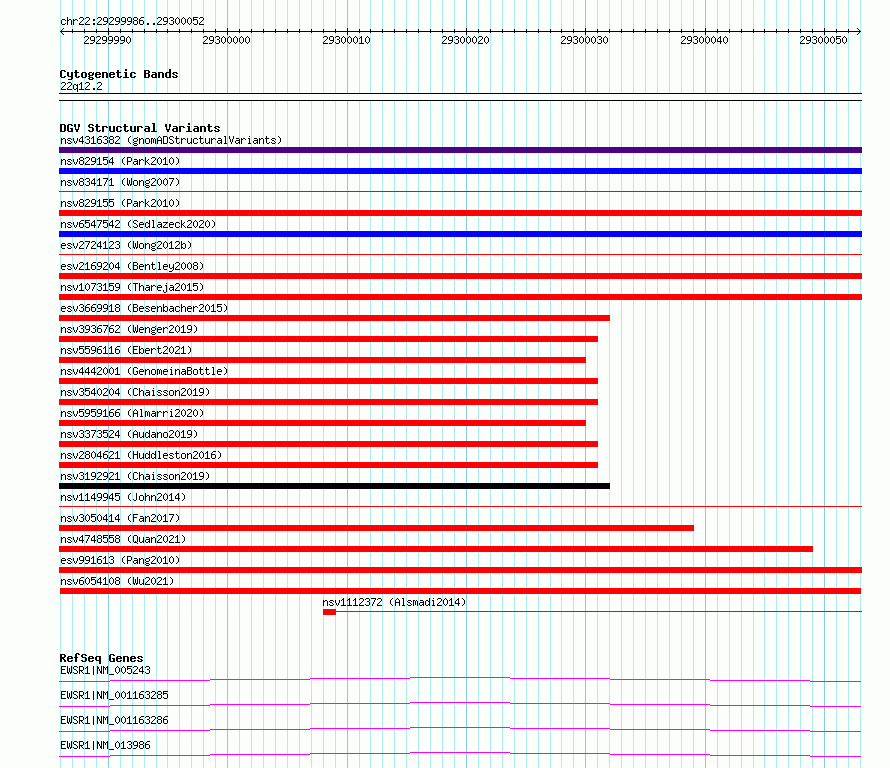The image size is (890, 768).
Task: Click the nsv4316382 (gnomADStructuralVariants) label
Action: [x=171, y=140]
